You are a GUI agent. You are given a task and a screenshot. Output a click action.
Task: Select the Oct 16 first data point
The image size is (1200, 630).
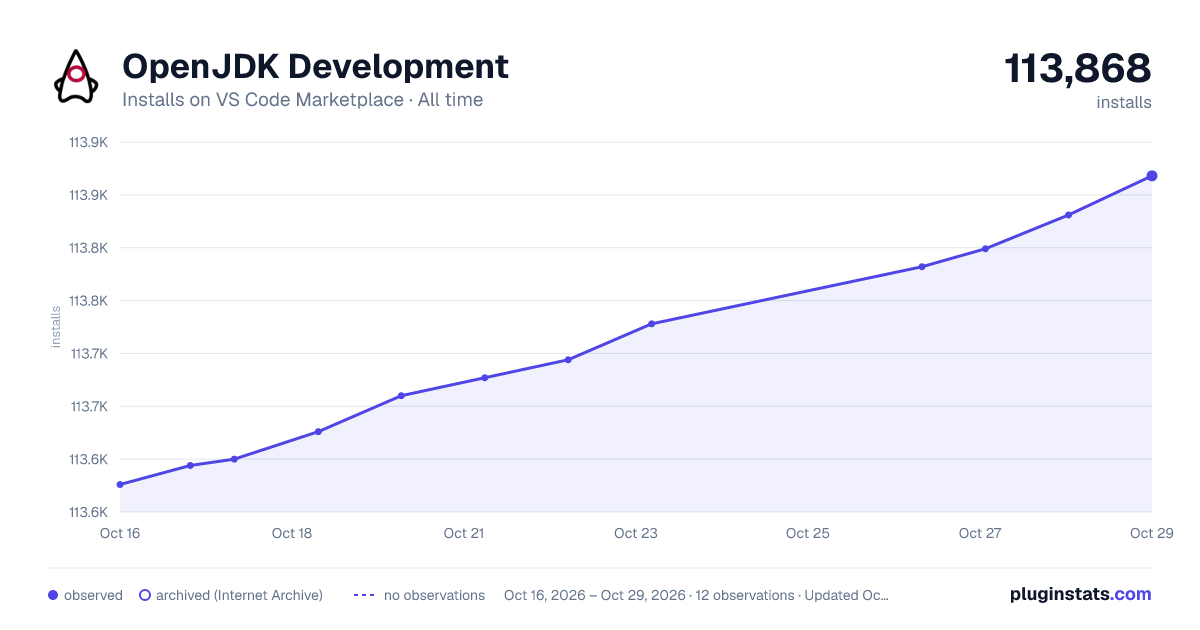pos(120,485)
